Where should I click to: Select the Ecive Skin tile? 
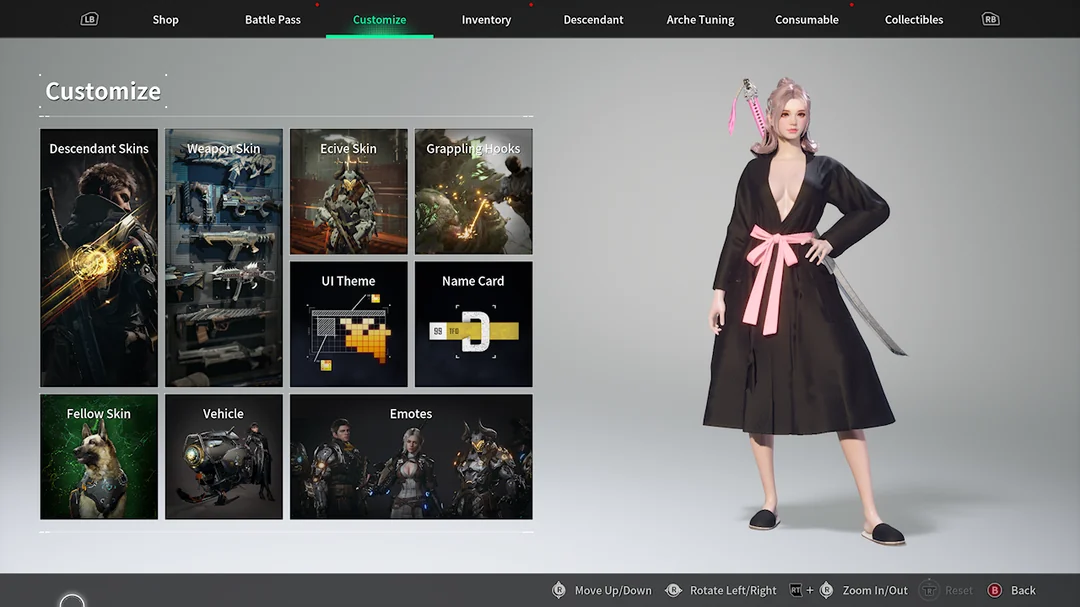click(x=349, y=192)
